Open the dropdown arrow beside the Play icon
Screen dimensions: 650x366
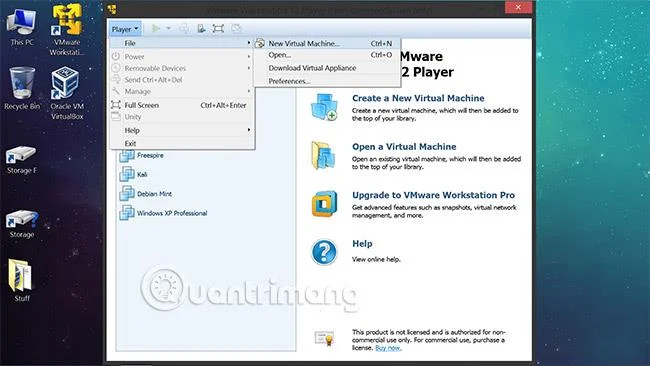[168, 29]
